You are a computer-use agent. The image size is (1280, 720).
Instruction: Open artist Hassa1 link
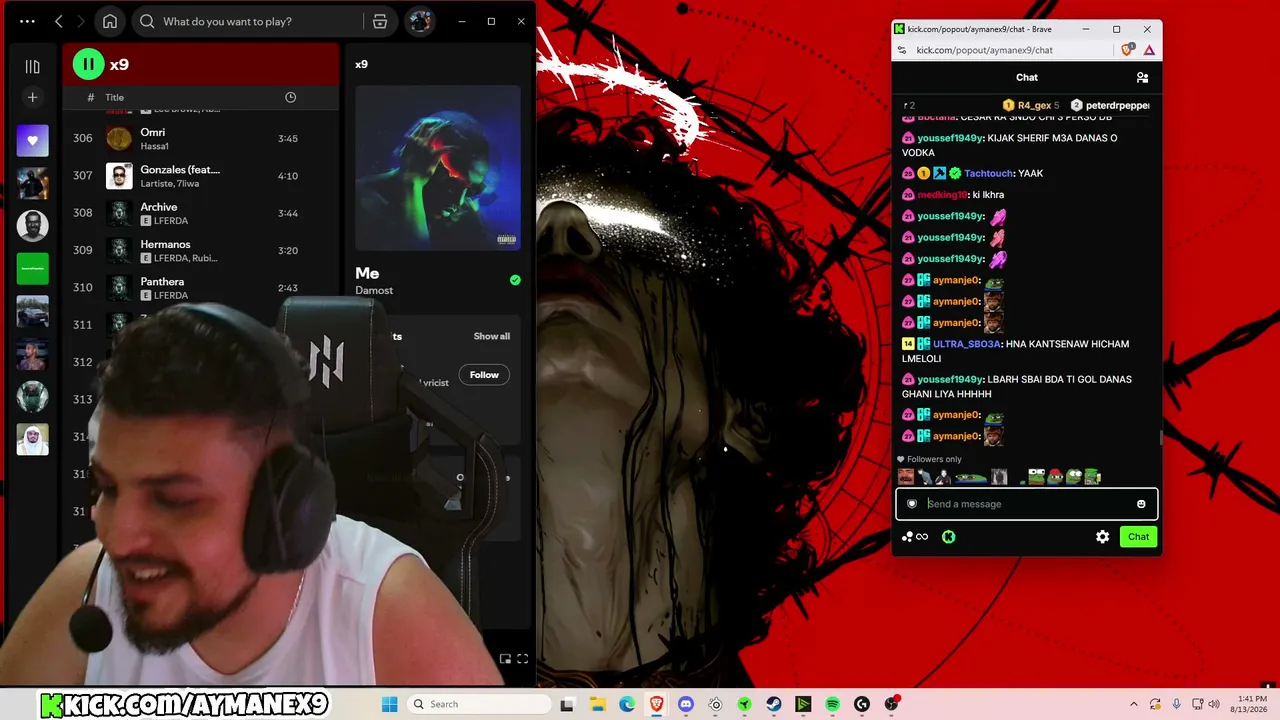(154, 146)
